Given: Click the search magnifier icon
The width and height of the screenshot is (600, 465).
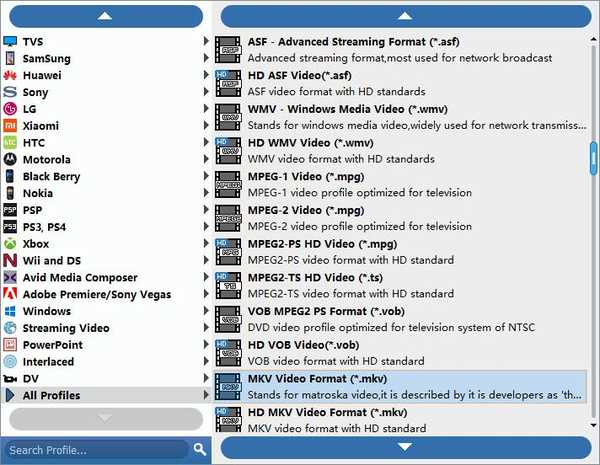Looking at the screenshot, I should [200, 449].
